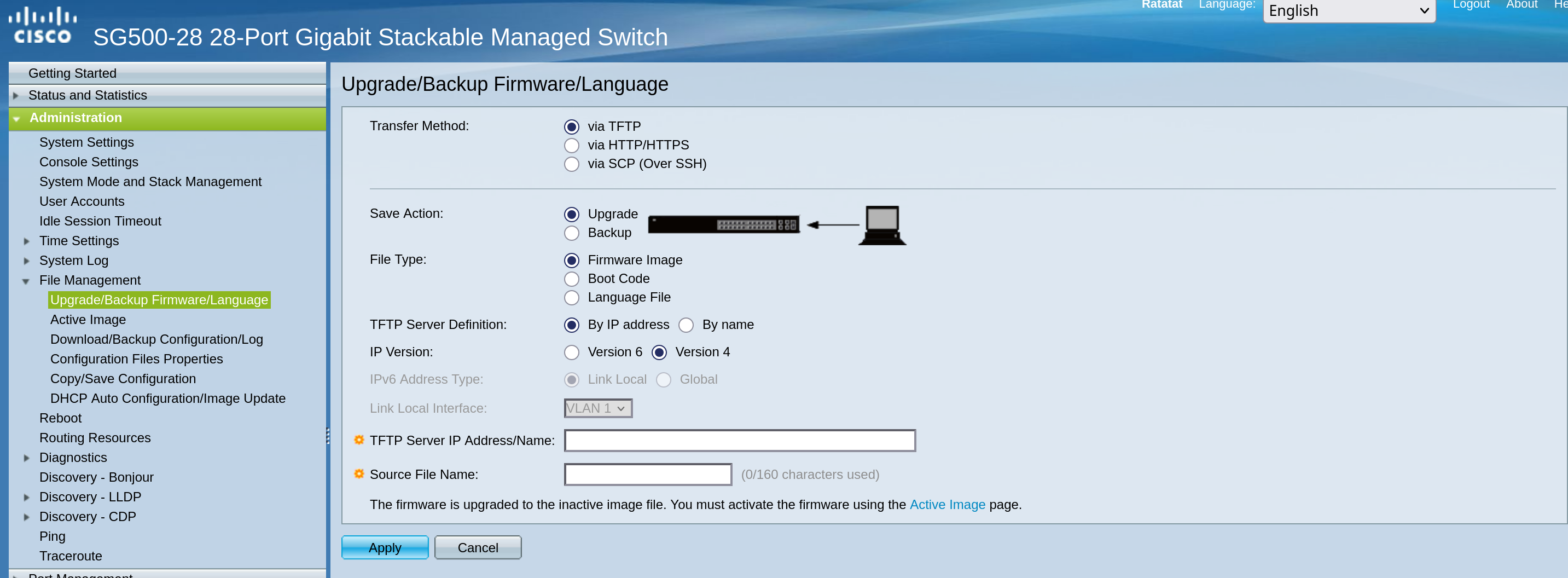
Task: Expand the Status and Statistics arrow
Action: click(16, 96)
